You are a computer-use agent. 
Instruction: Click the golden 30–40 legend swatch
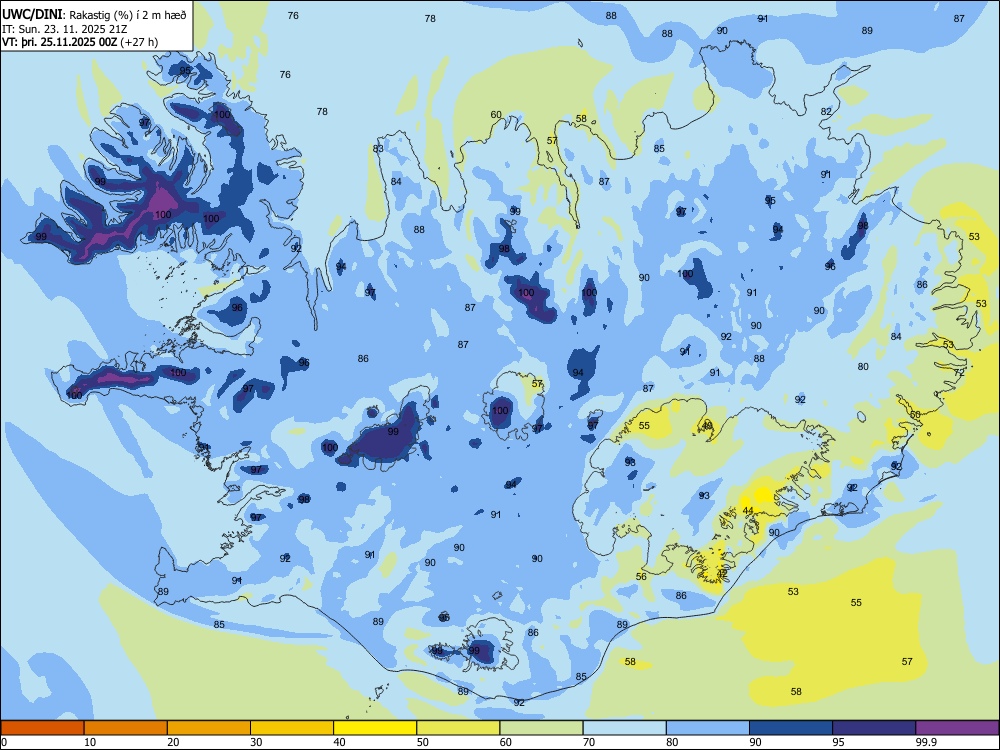[x=292, y=728]
